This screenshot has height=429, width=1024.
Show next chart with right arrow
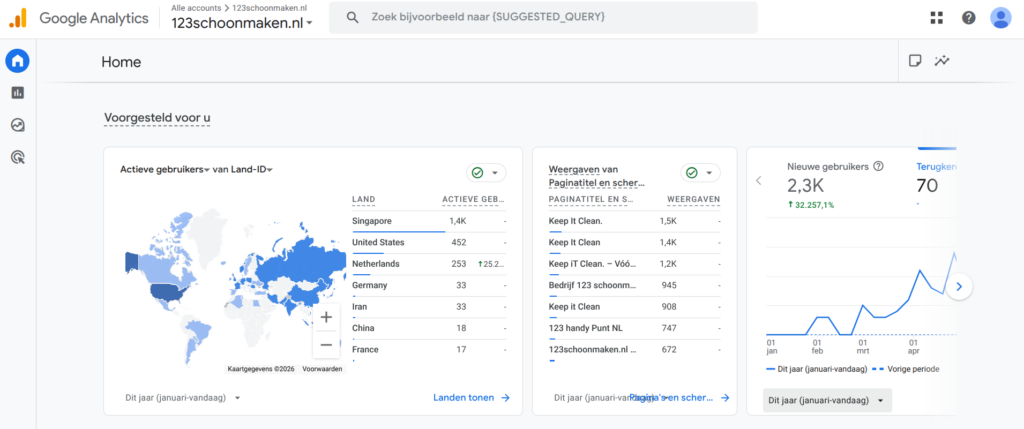[959, 286]
